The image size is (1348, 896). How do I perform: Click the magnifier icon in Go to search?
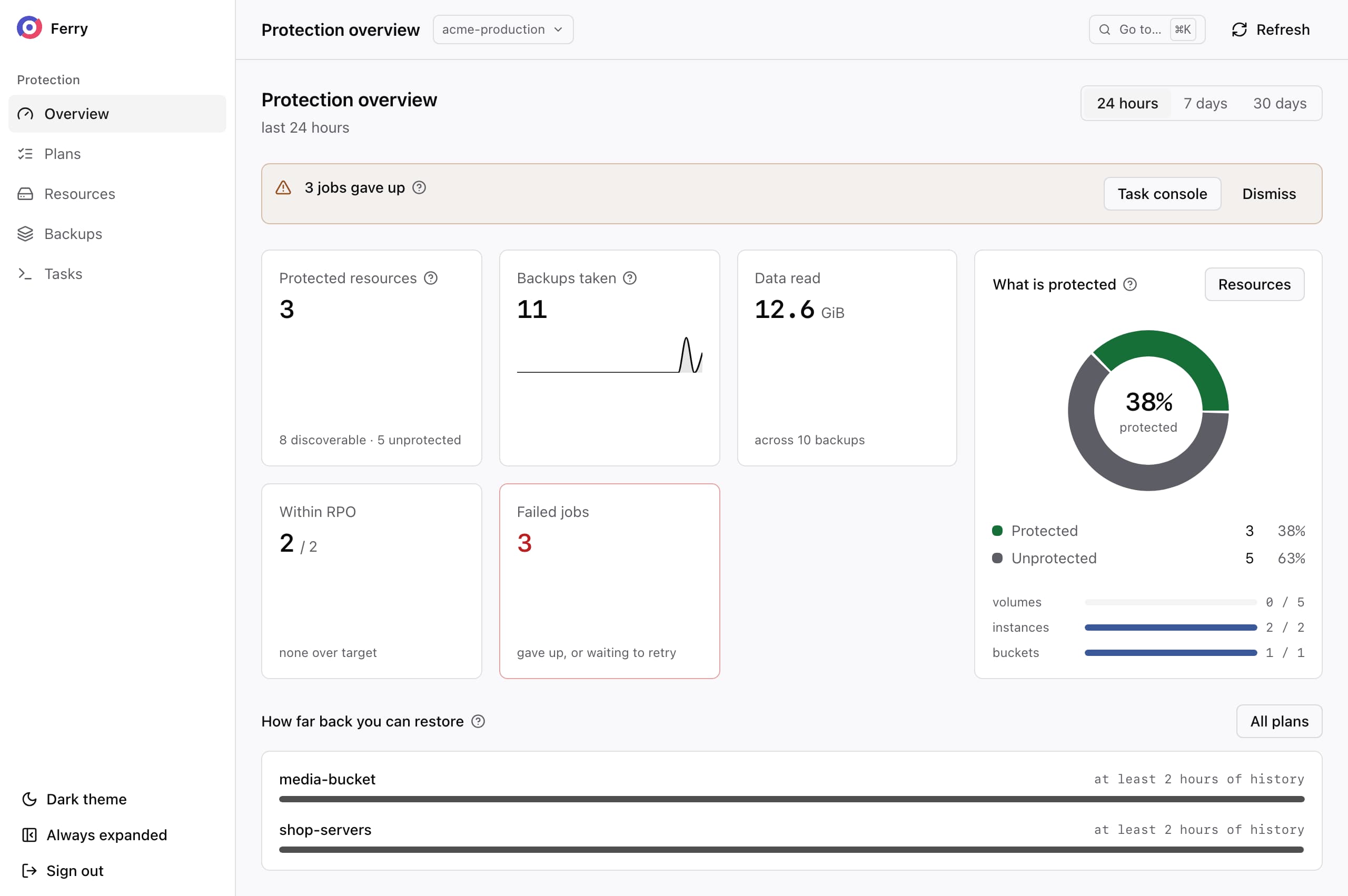(1105, 29)
